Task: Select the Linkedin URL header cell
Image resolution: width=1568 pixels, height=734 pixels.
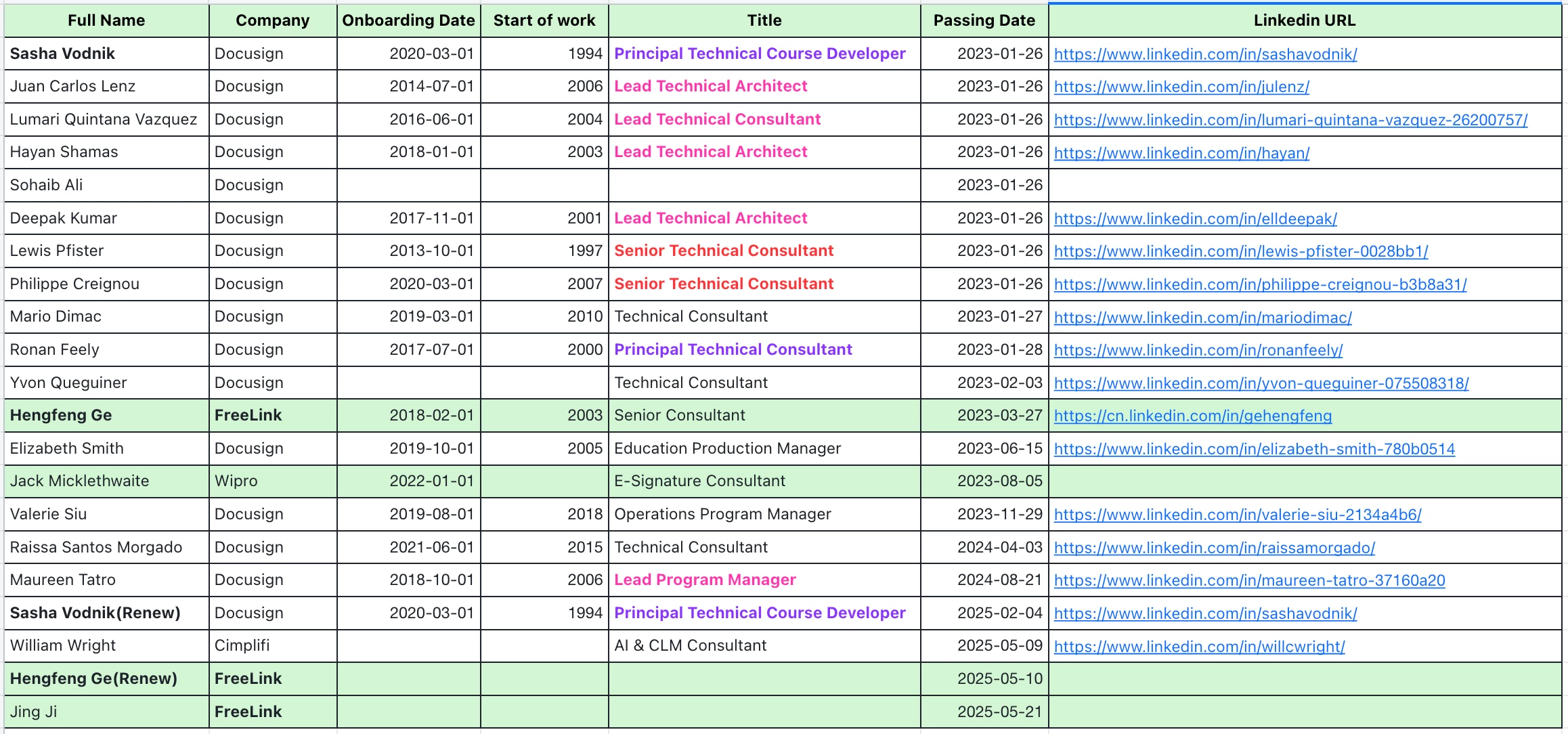Action: pos(1305,20)
